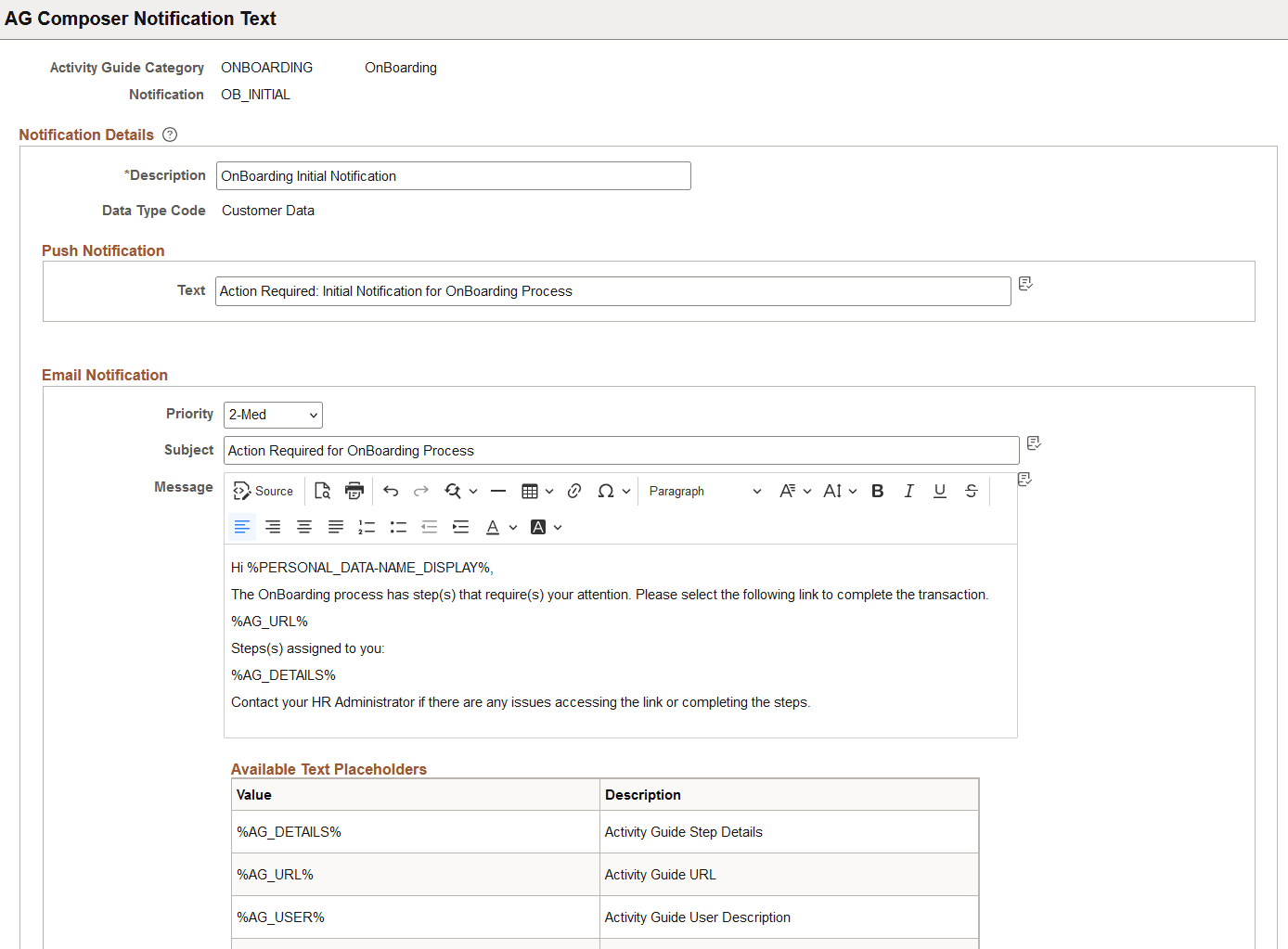Toggle the numbered list formatting
The height and width of the screenshot is (949, 1288).
click(367, 527)
